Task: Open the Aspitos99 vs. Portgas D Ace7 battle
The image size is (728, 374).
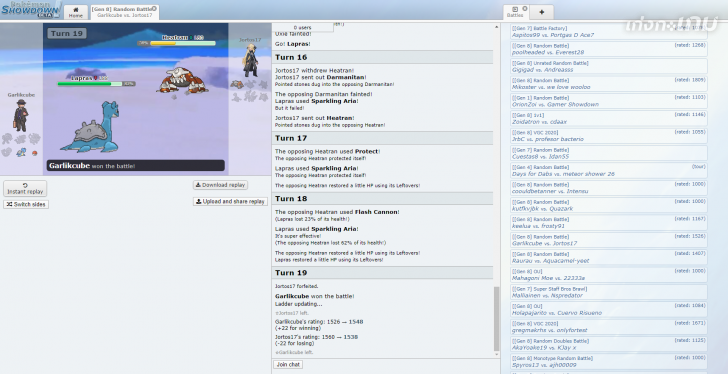Action: coord(609,32)
